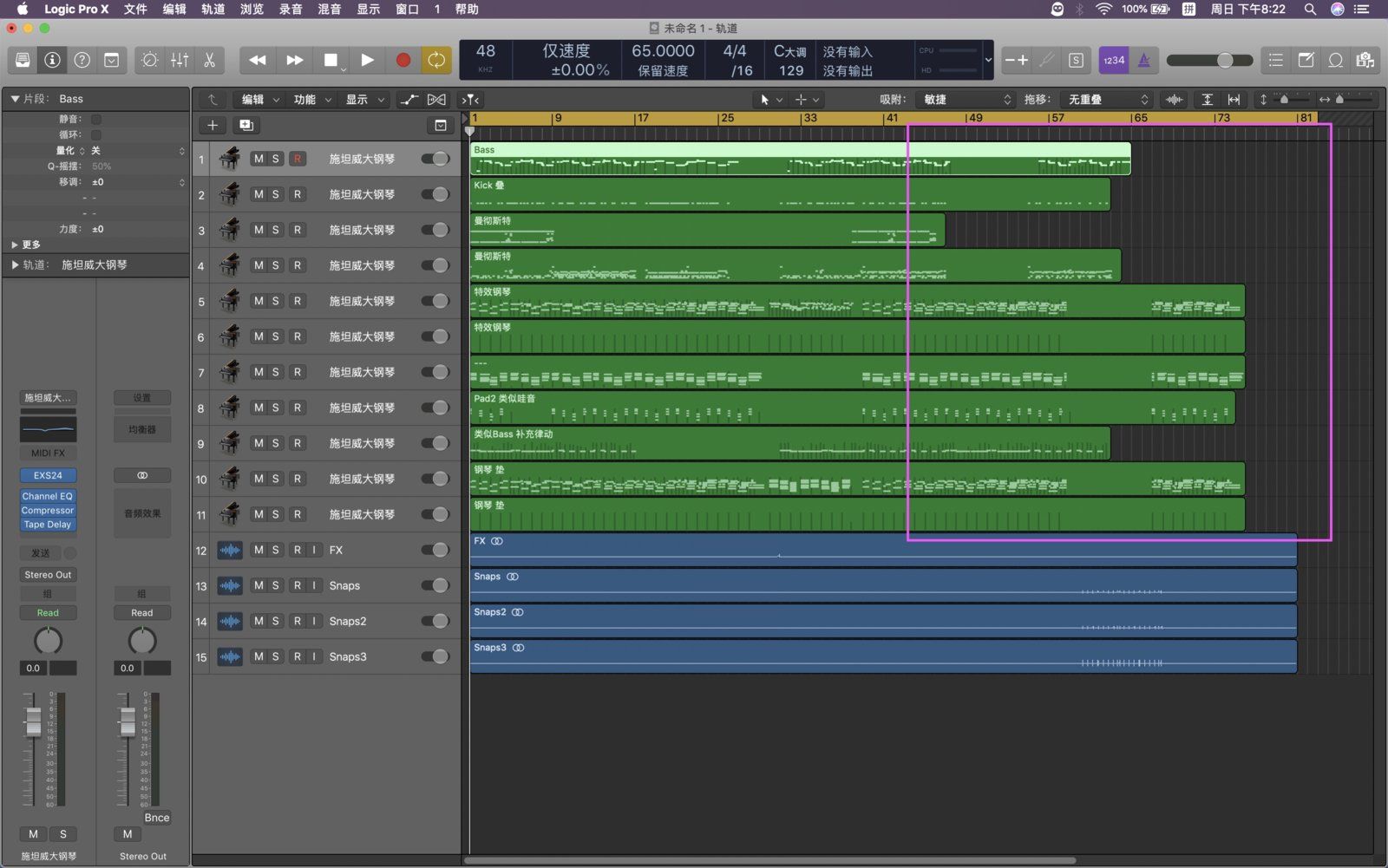
Task: Expand the track inspector disclosure triangle
Action: (15, 264)
